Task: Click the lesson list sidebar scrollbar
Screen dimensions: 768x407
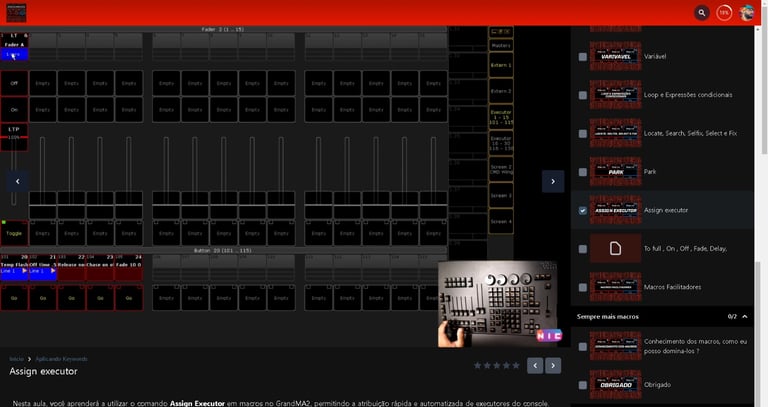Action: click(x=757, y=333)
